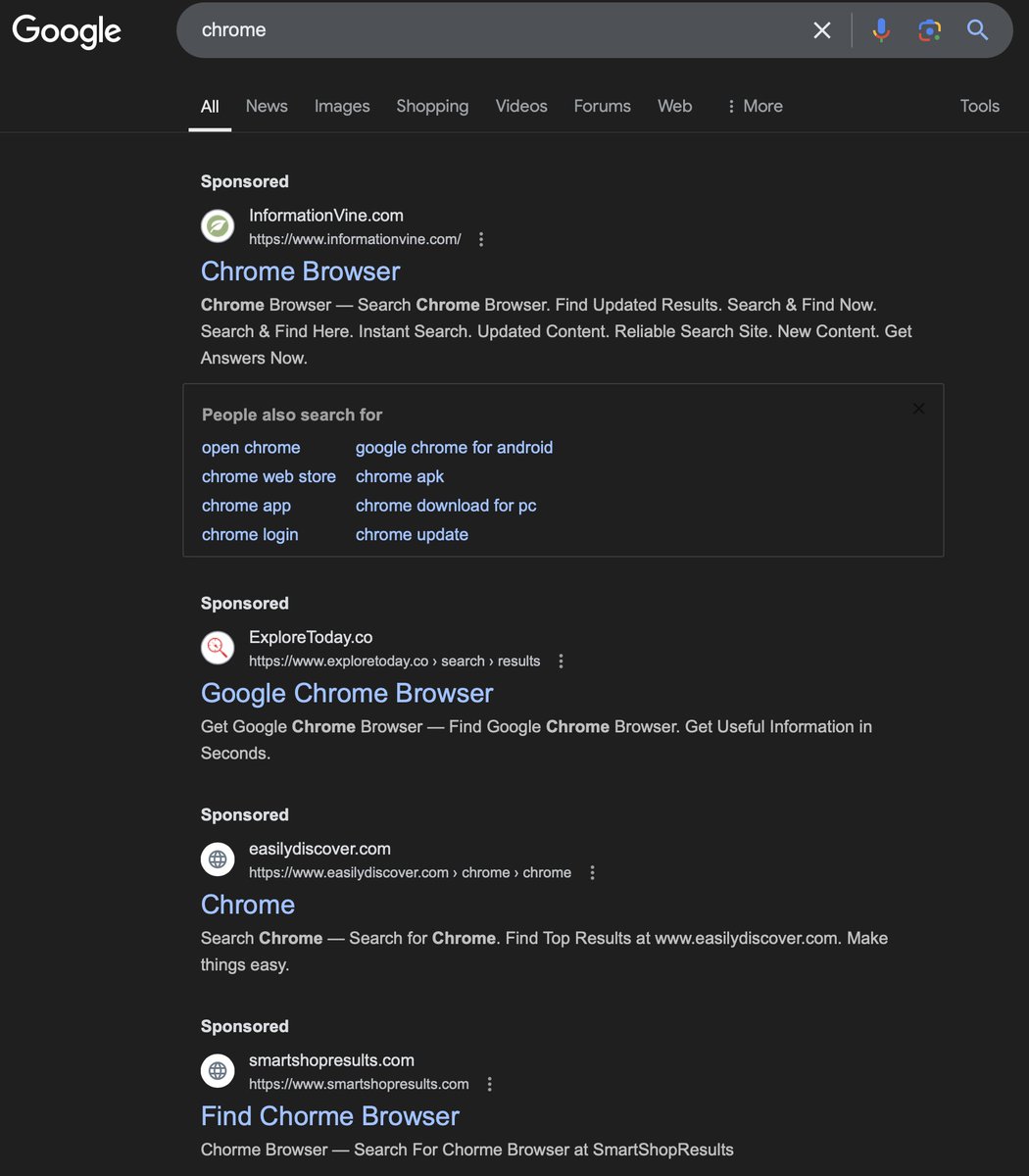Search for open chrome suggestion
This screenshot has height=1176, width=1029.
251,448
